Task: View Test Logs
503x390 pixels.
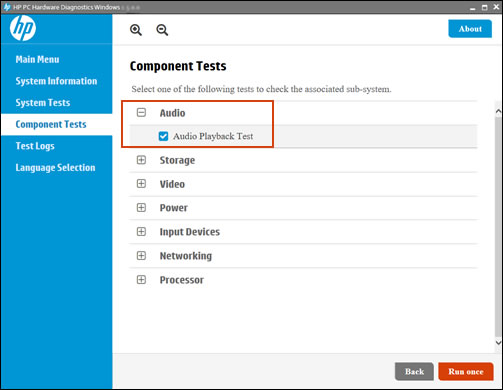Action: (x=35, y=146)
